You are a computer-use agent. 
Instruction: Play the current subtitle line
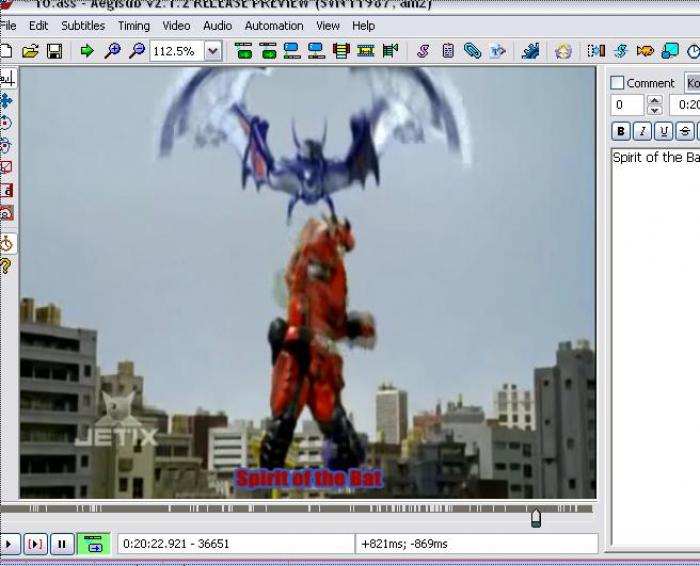click(x=35, y=544)
